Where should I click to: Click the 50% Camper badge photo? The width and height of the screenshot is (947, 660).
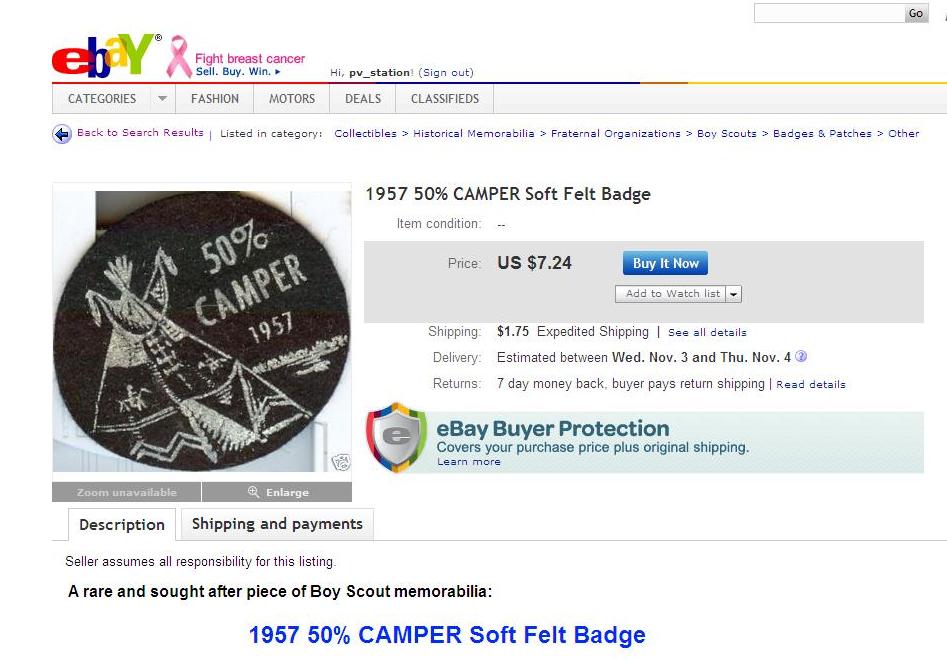click(x=202, y=331)
